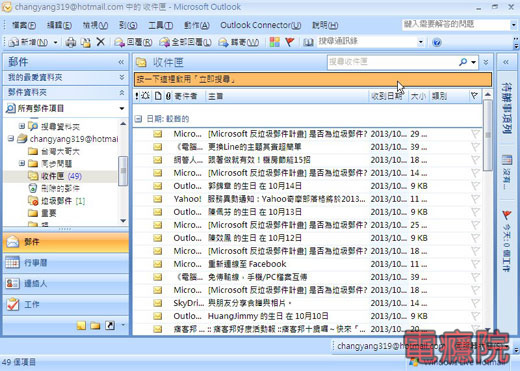This screenshot has width=520, height=371.
Task: Open the New item dropdown arrow
Action: point(56,42)
